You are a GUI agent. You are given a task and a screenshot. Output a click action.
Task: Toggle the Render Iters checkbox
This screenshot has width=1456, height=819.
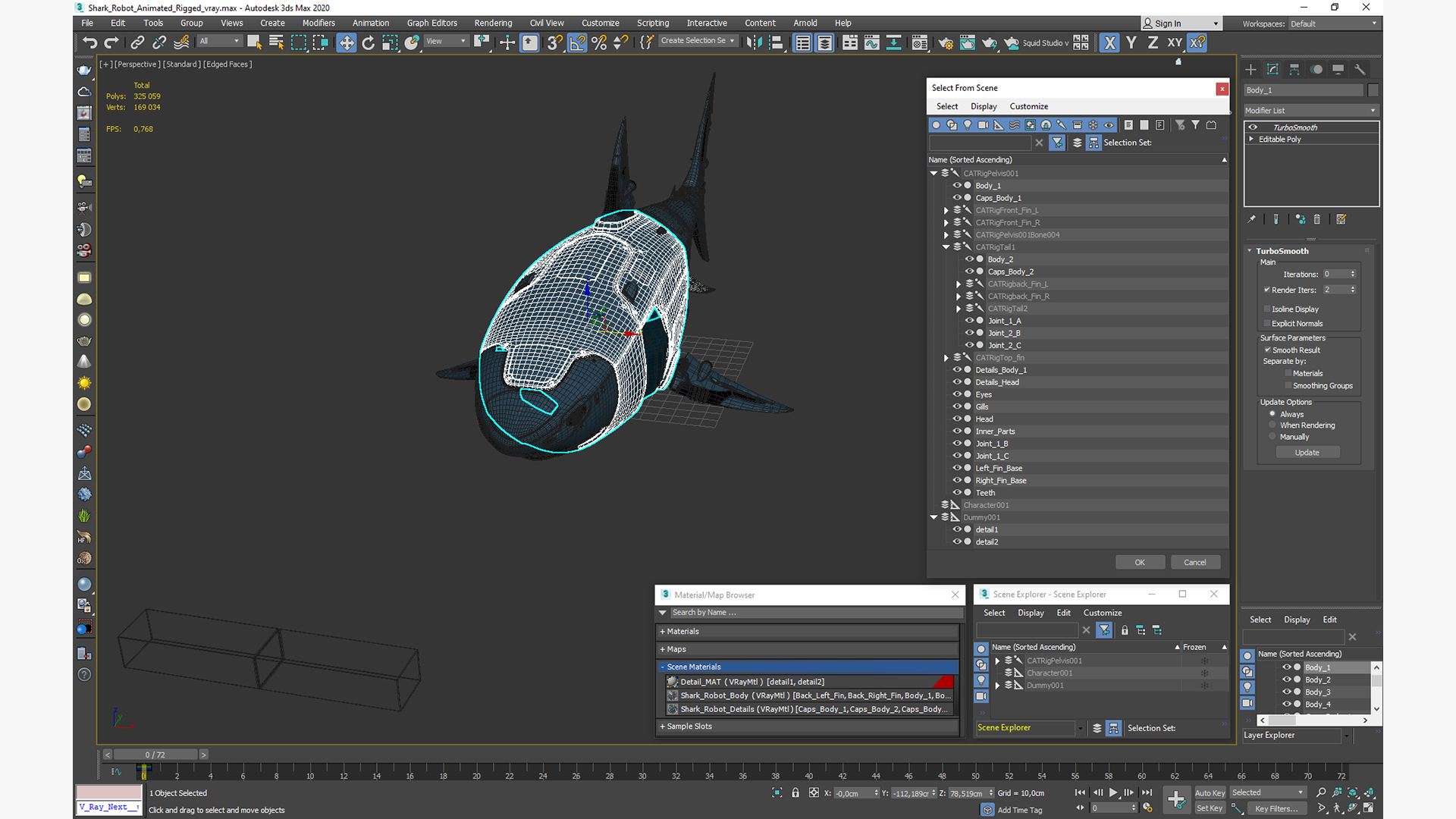click(x=1267, y=290)
